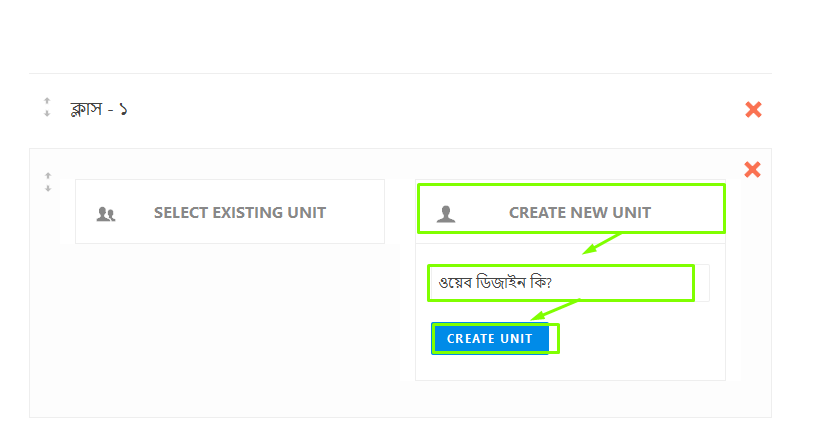The image size is (836, 424).
Task: Click empty space right of CREATE UNIT button
Action: coord(640,339)
